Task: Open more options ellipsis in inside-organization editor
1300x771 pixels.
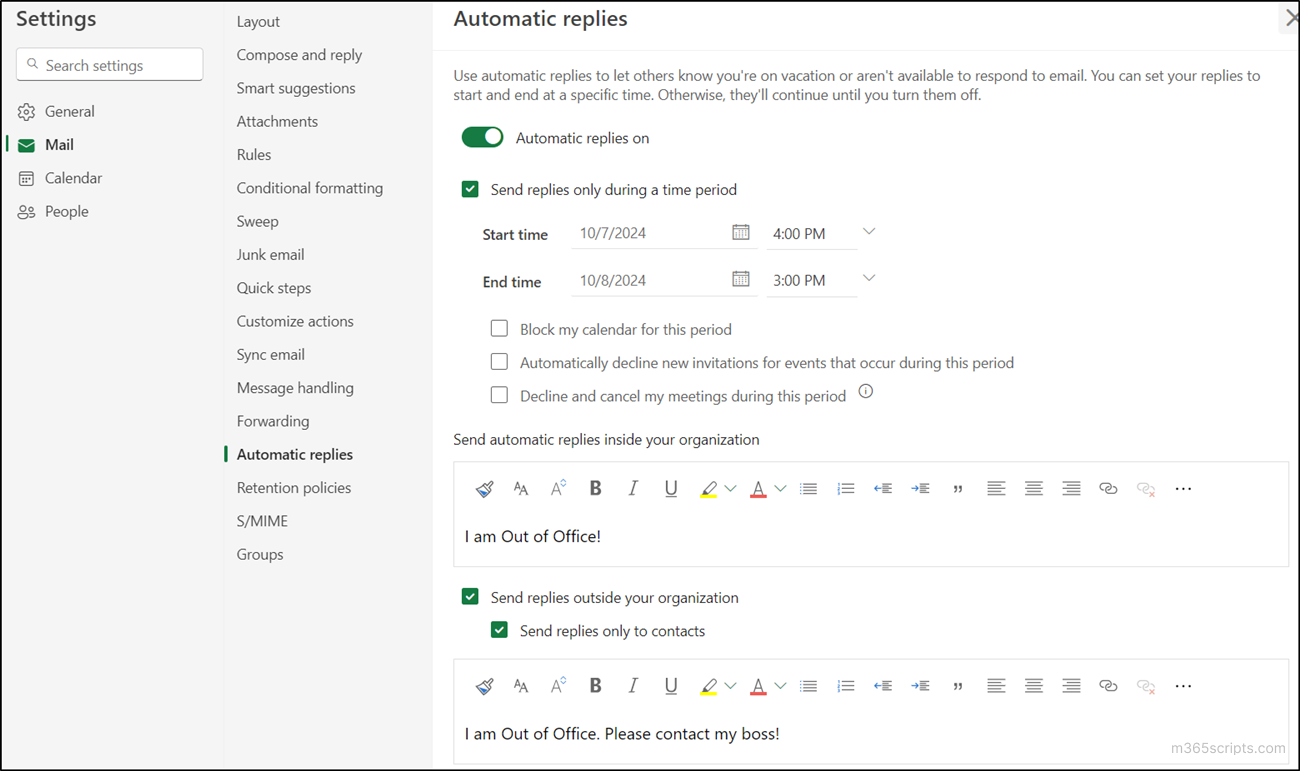Action: (x=1184, y=488)
